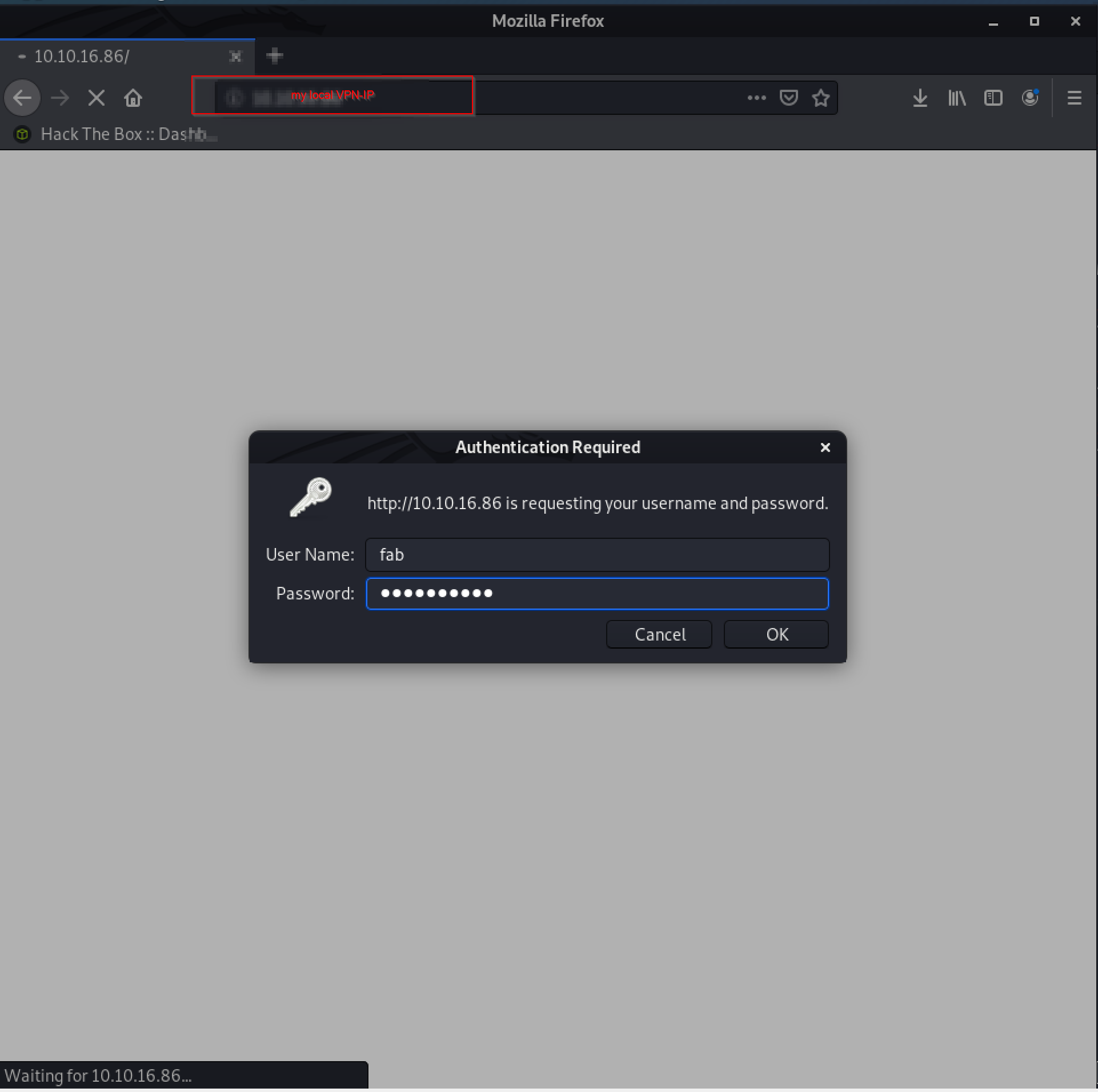Save page to Pocket
This screenshot has width=1098, height=1092.
click(788, 98)
